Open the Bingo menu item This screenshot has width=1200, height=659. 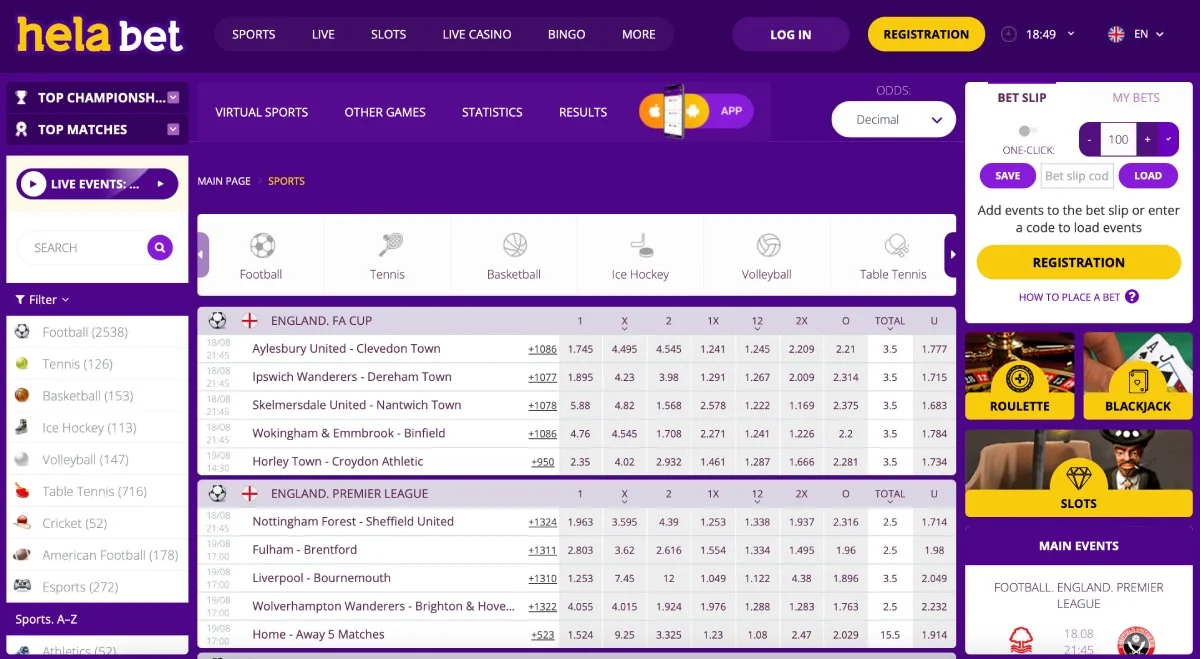[x=566, y=34]
